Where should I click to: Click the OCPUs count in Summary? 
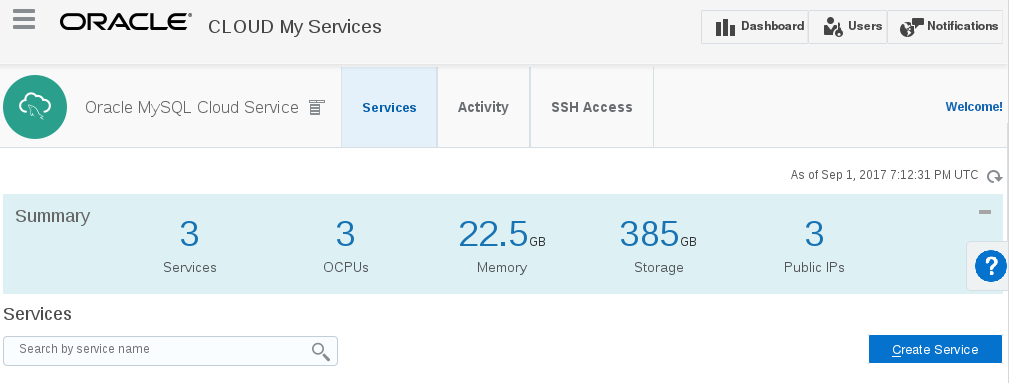point(346,234)
